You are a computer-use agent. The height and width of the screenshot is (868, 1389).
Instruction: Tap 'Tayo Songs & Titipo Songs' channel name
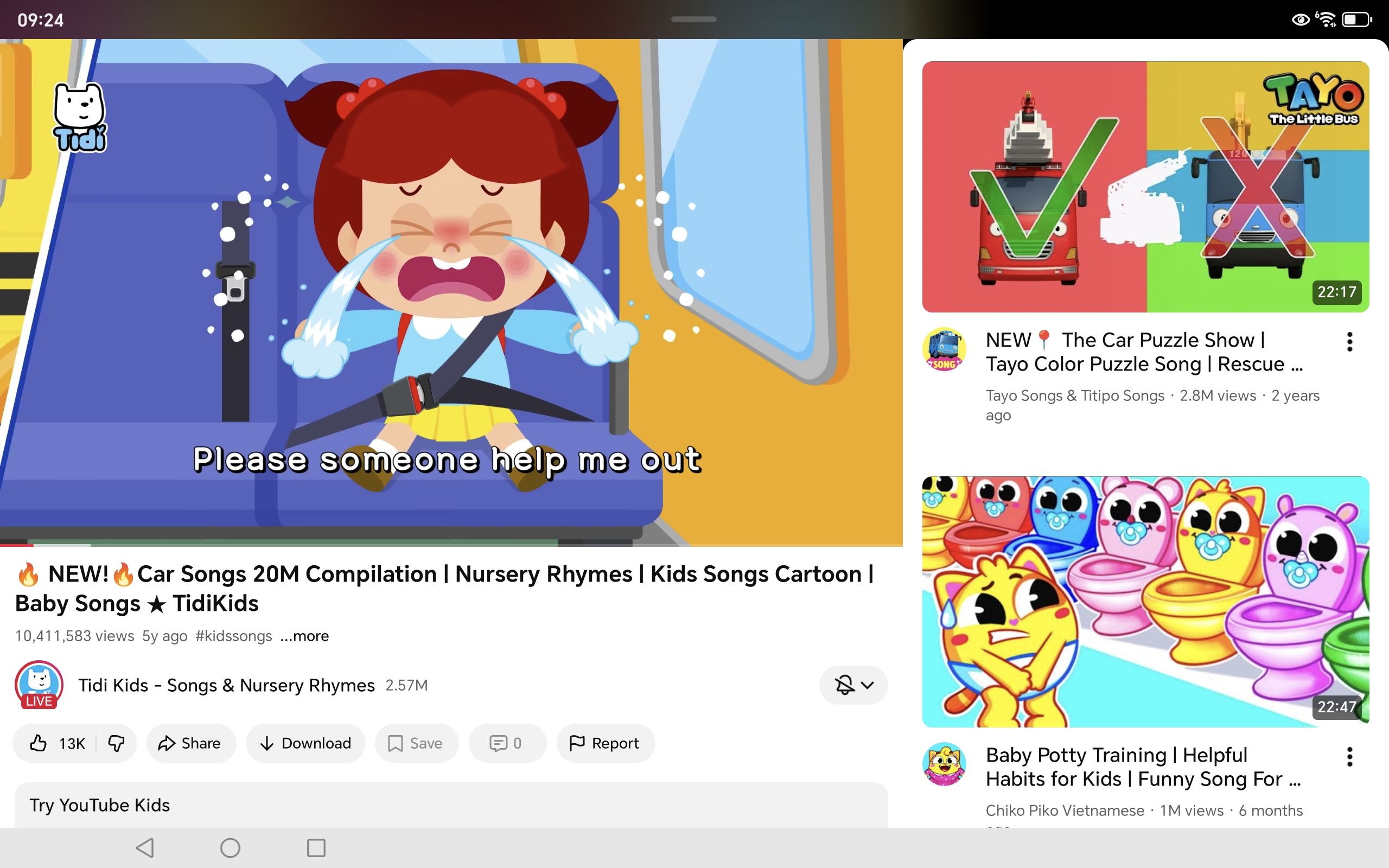coord(1075,395)
